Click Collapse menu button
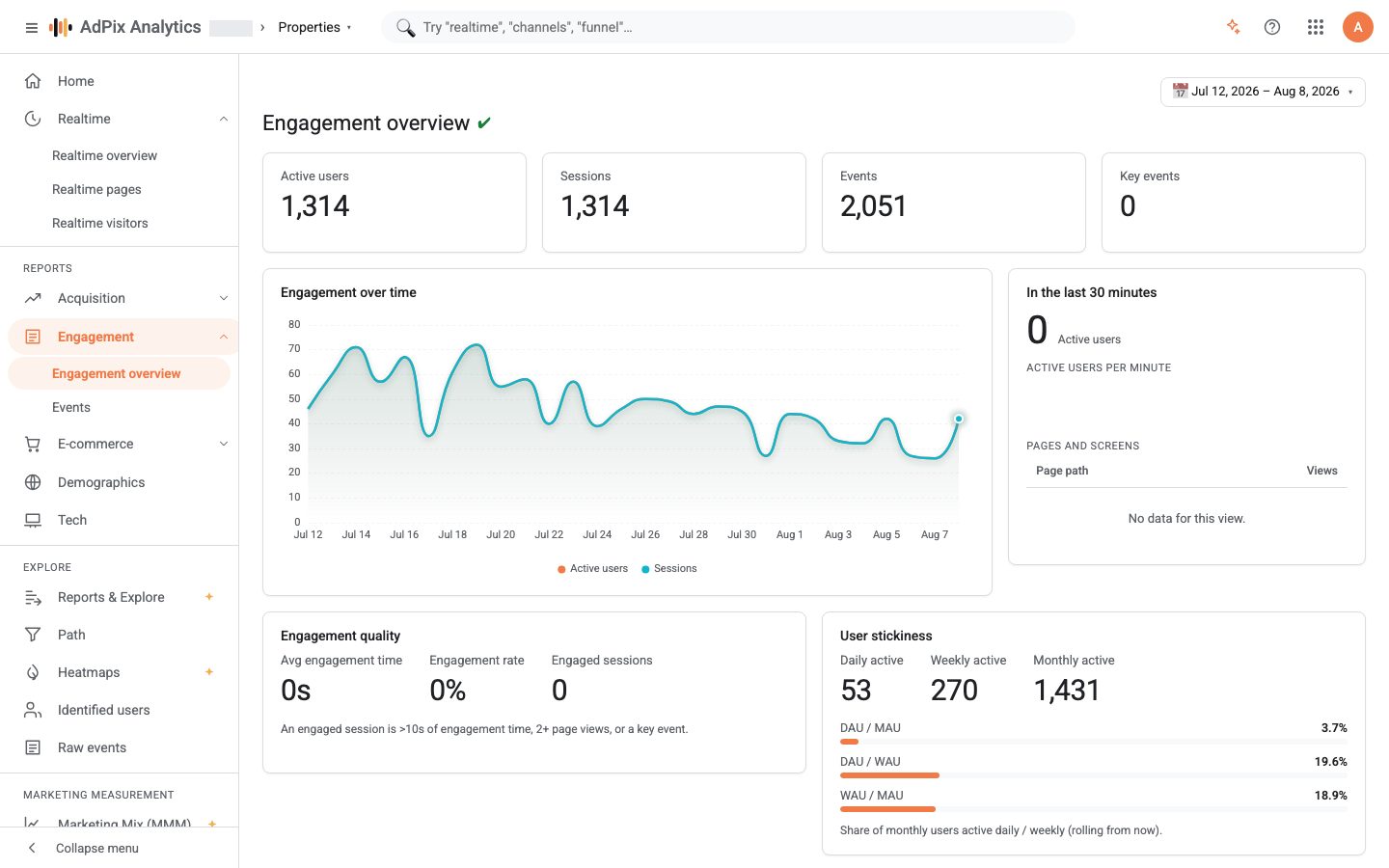This screenshot has height=868, width=1389. [x=120, y=848]
